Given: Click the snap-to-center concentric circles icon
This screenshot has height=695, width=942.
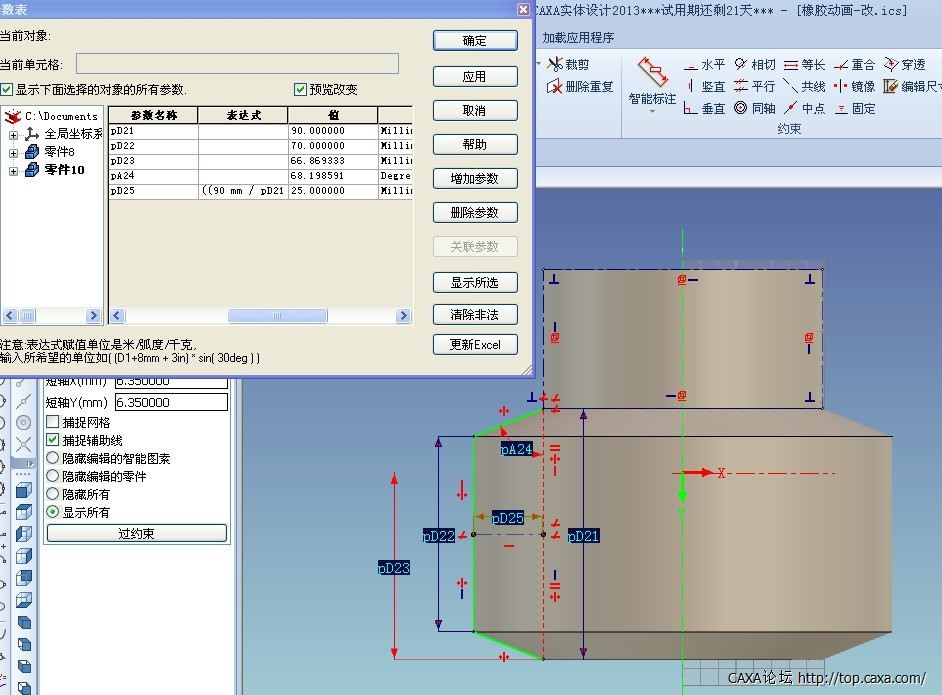Looking at the screenshot, I should pos(23,423).
